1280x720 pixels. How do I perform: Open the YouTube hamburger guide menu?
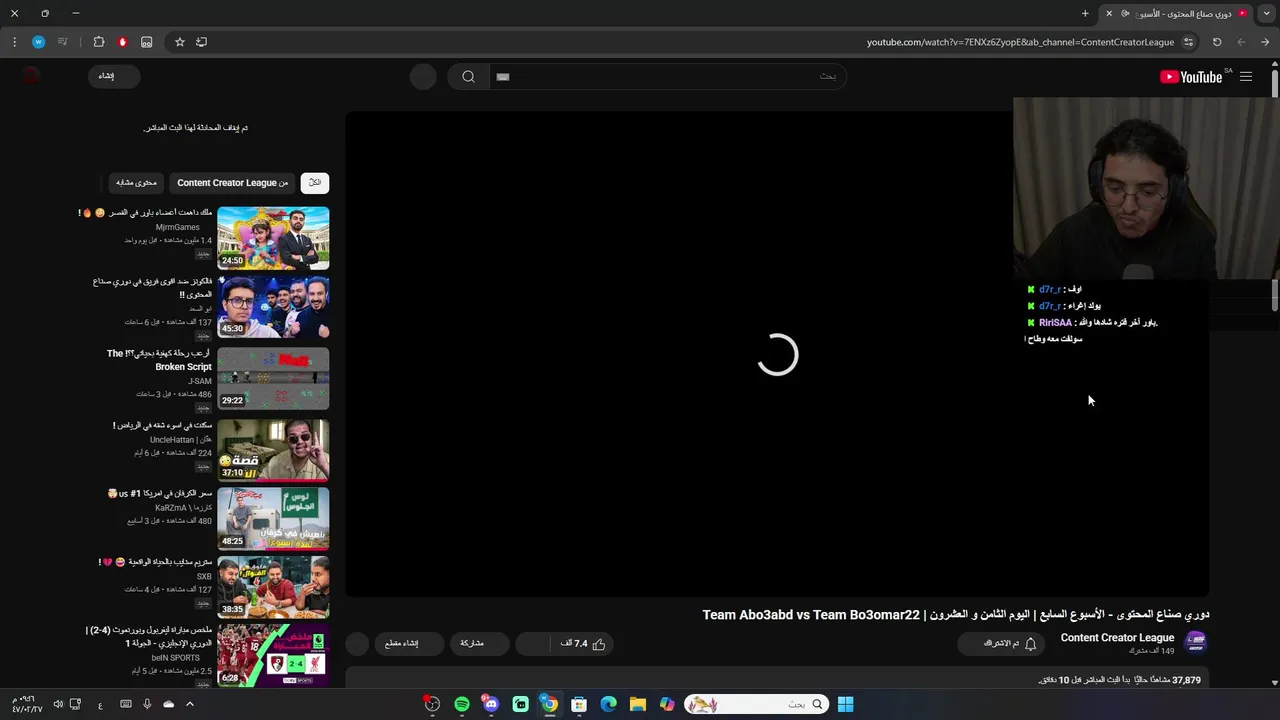coord(1246,77)
